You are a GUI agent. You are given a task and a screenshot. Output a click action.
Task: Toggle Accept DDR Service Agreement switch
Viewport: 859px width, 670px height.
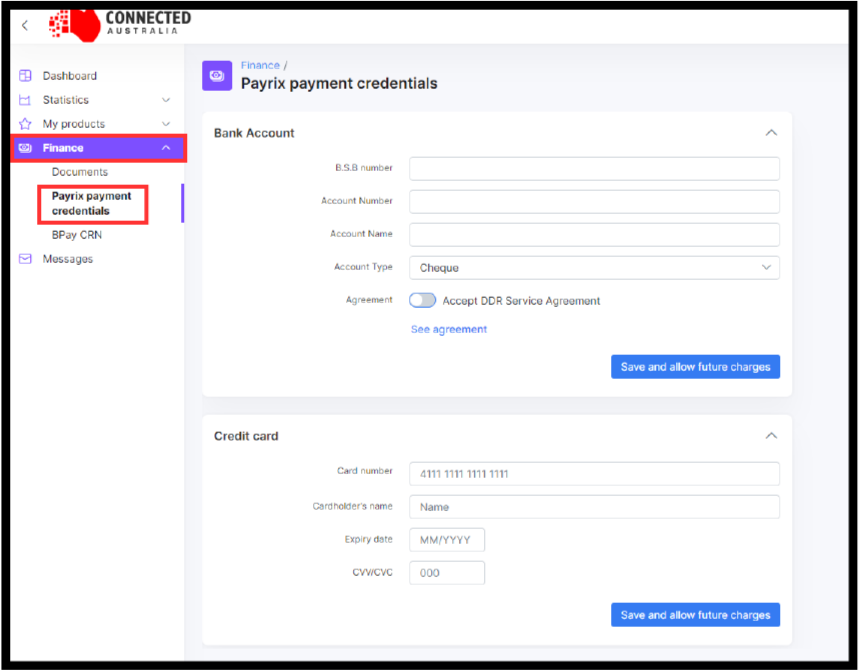pyautogui.click(x=422, y=300)
